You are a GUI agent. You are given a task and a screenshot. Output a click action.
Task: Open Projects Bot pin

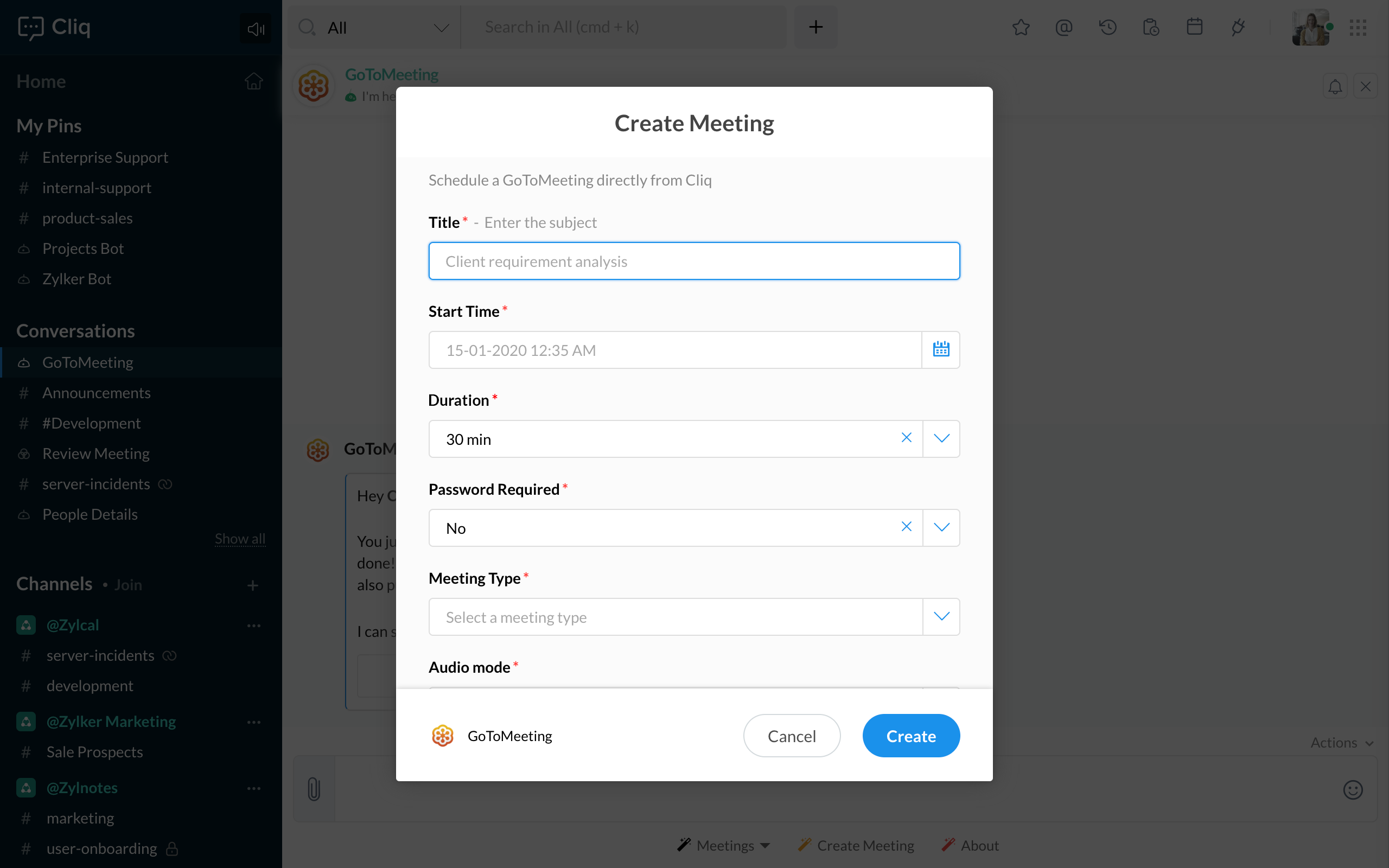click(83, 248)
